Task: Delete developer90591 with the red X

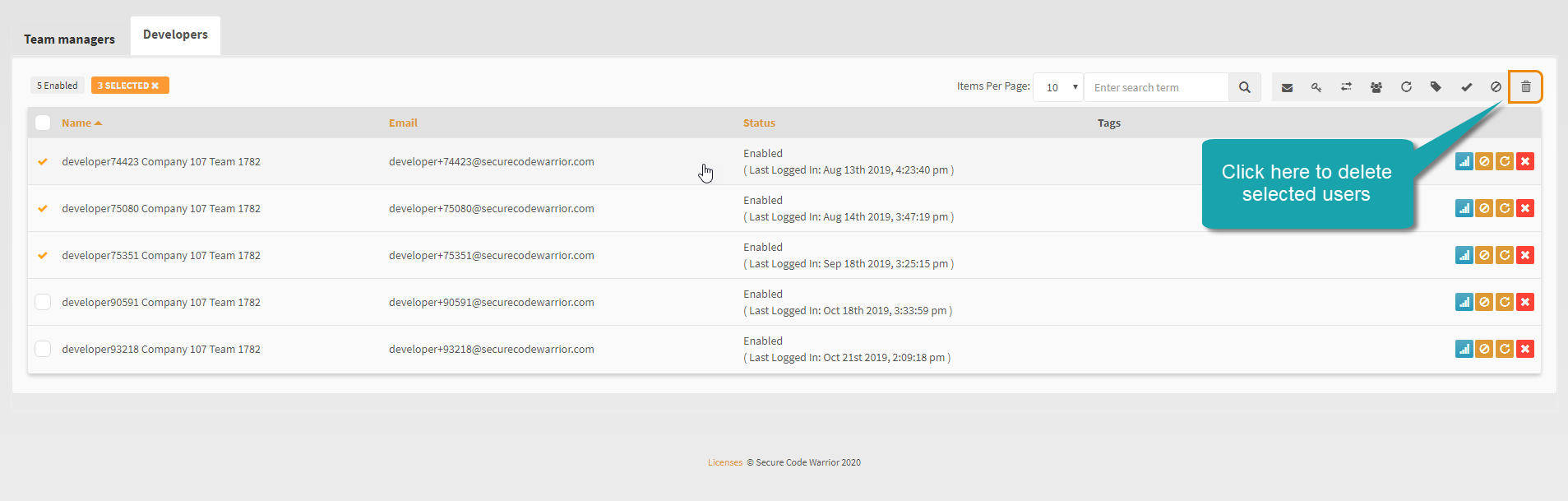Action: point(1525,302)
